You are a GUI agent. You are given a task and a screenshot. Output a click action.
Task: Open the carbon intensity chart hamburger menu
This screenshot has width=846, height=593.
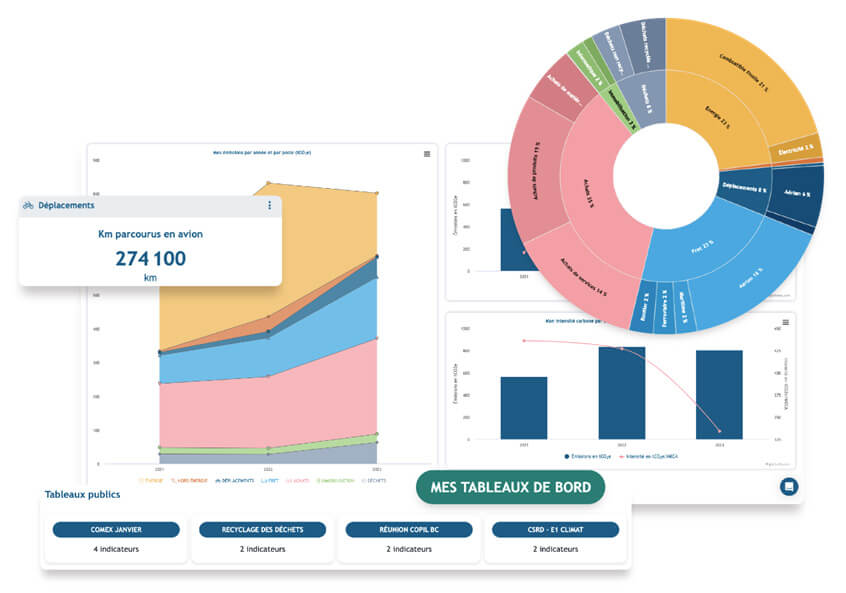pyautogui.click(x=786, y=323)
